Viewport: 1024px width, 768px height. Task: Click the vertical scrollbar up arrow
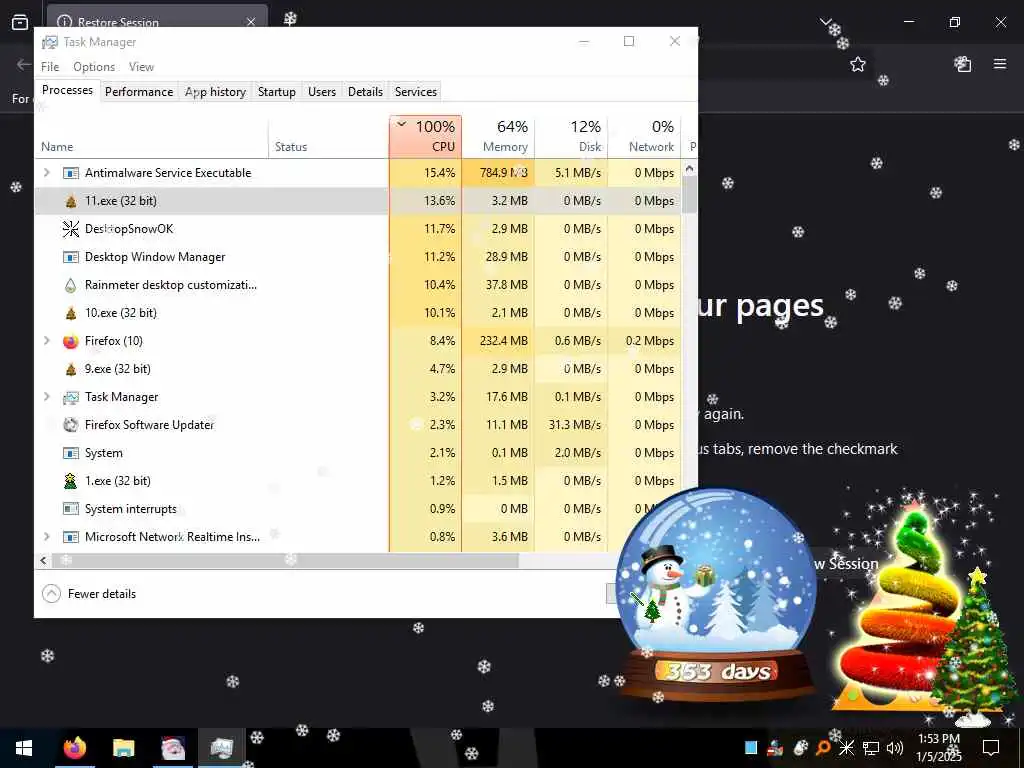tap(689, 168)
